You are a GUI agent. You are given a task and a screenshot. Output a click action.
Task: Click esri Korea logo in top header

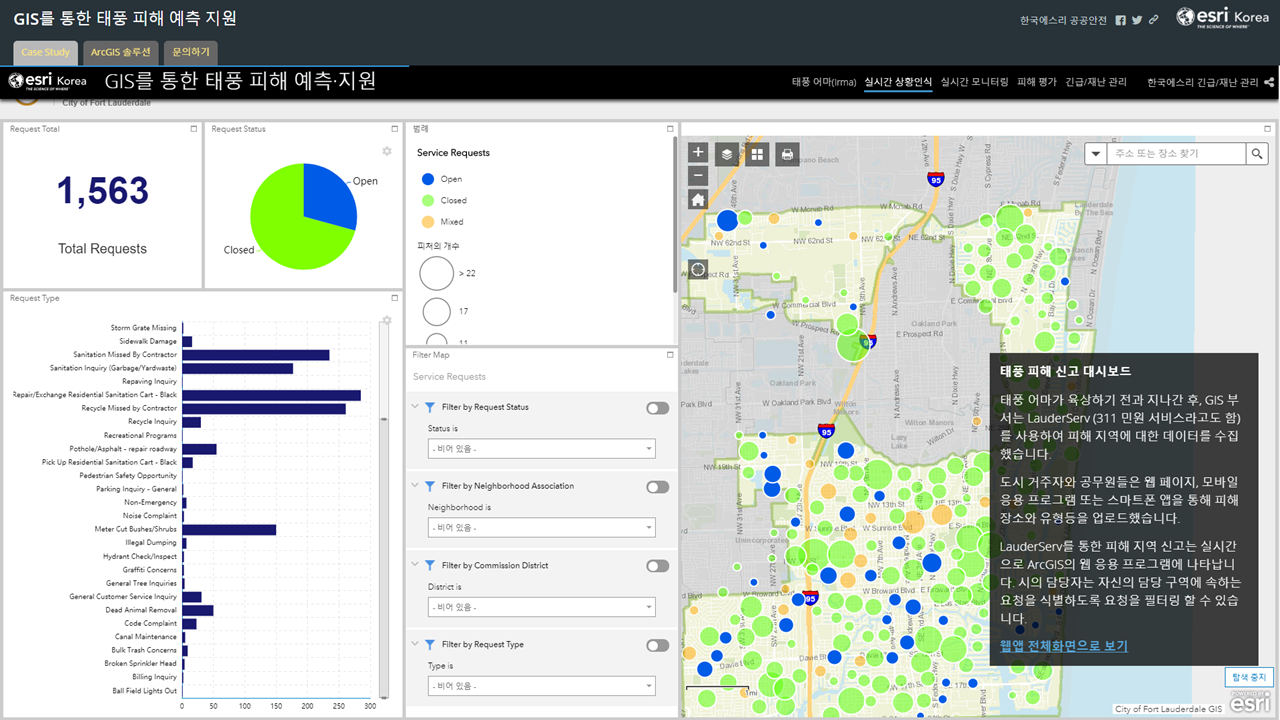coord(1222,18)
